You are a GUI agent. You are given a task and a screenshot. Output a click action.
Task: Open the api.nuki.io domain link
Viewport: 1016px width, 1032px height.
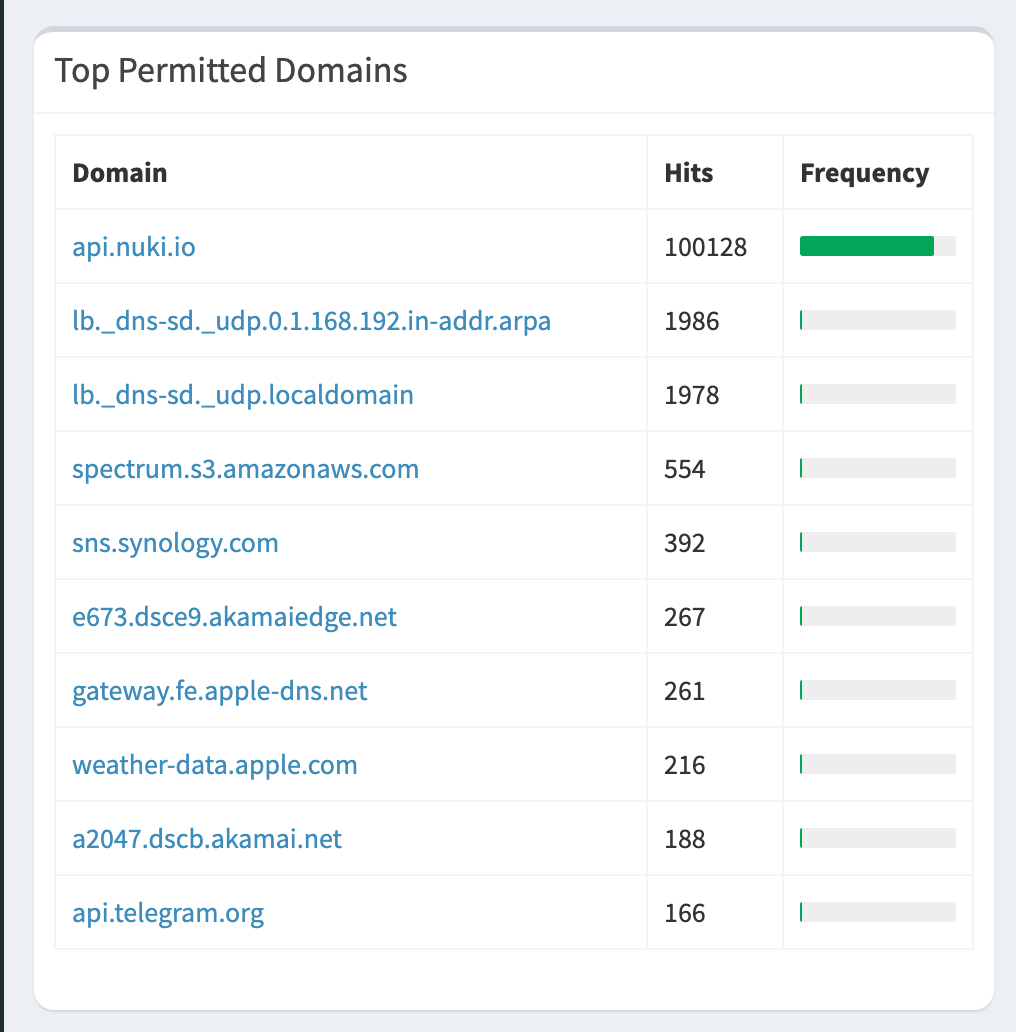pyautogui.click(x=134, y=247)
